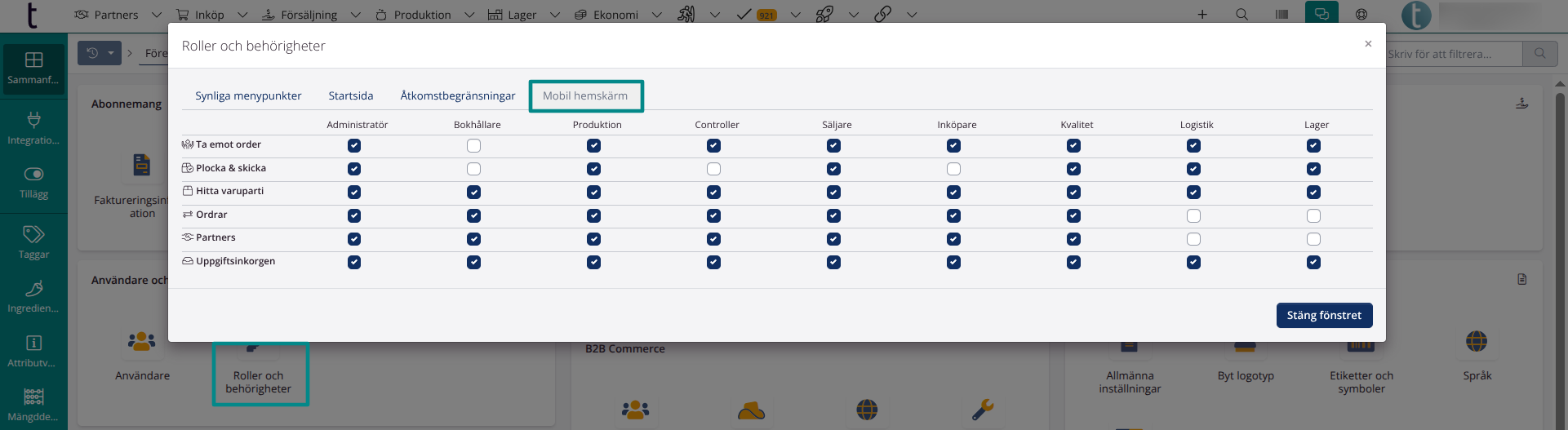
Task: Open the Integrationer plug icon in sidebar
Action: (33, 127)
